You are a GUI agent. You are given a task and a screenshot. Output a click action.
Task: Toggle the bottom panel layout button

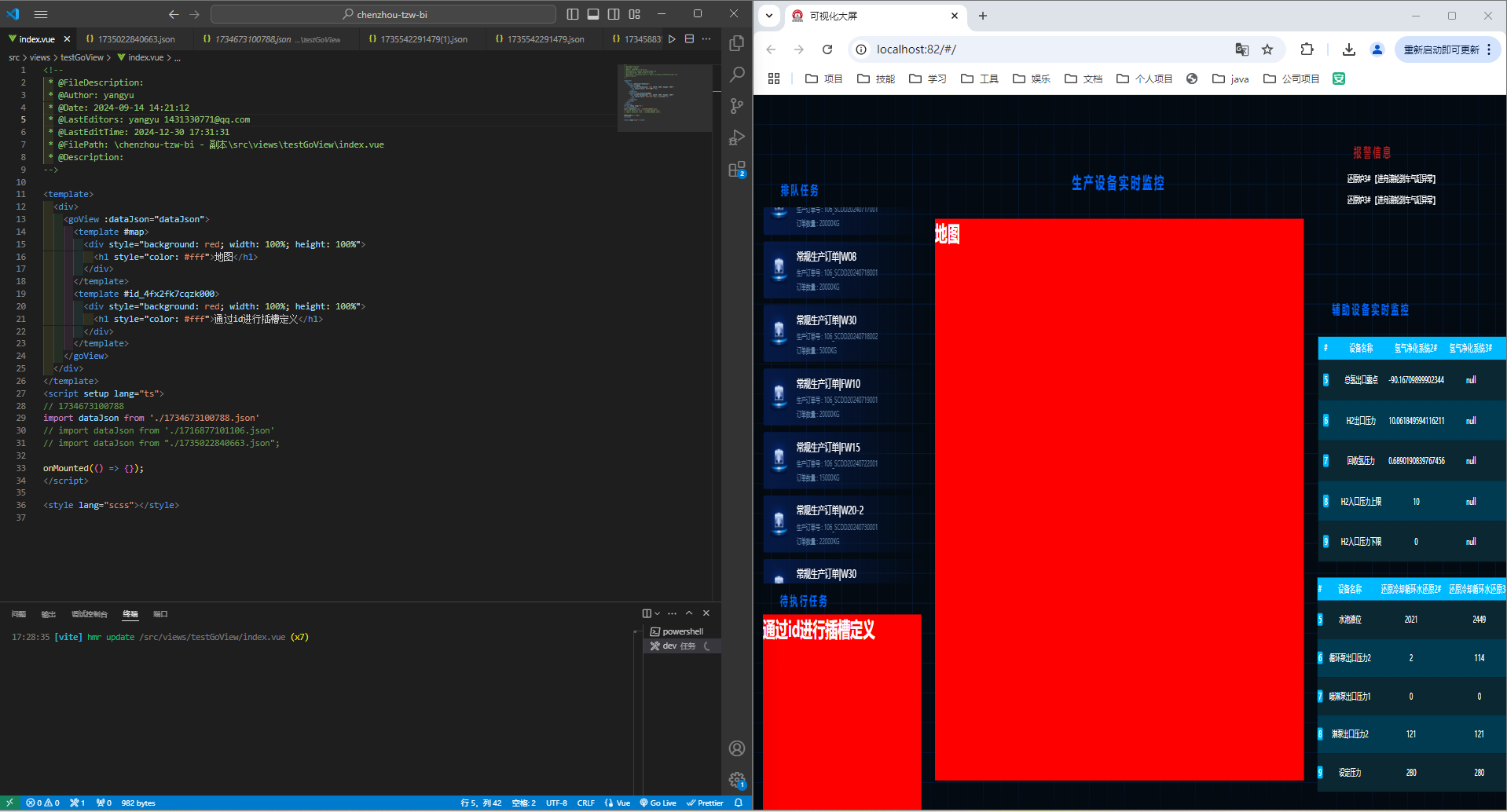click(x=593, y=14)
